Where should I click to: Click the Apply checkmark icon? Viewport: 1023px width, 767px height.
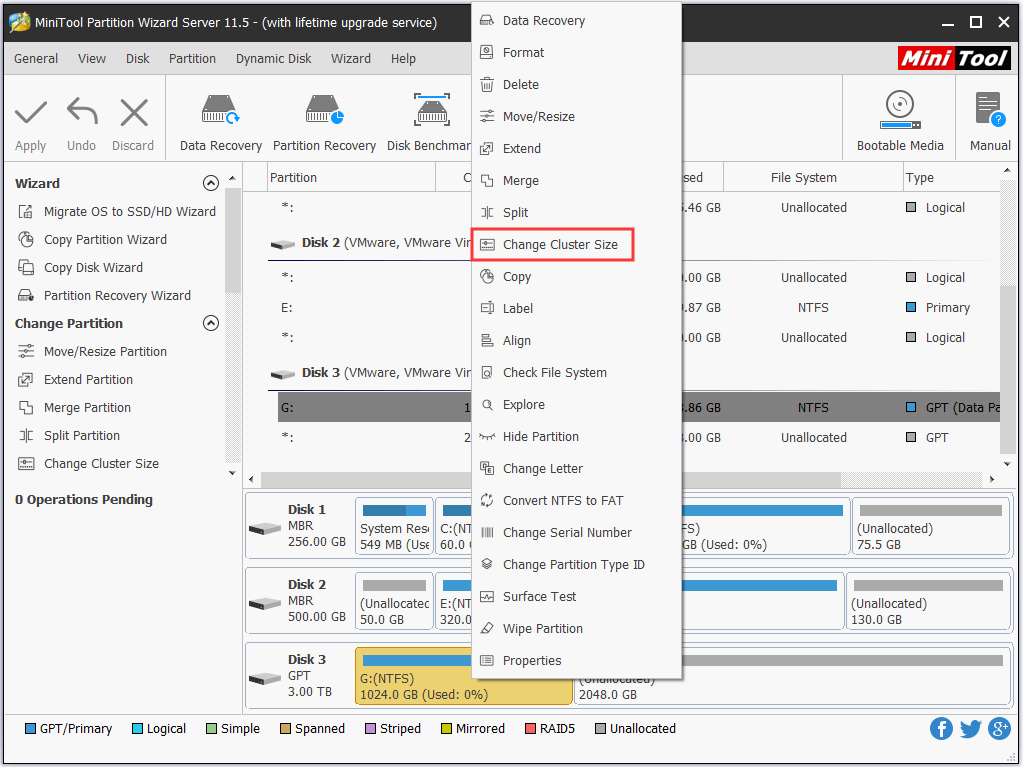31,113
